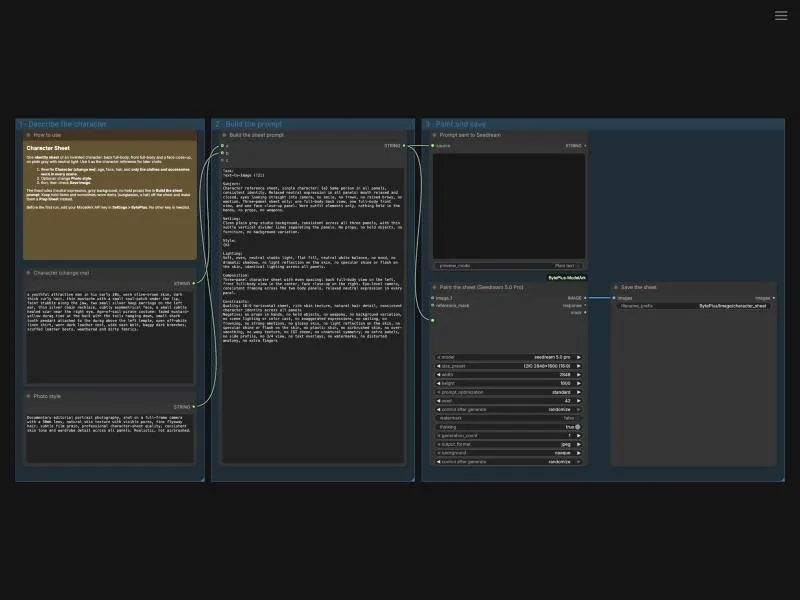This screenshot has height=600, width=800.
Task: Collapse the Photo style node
Action: (x=28, y=396)
